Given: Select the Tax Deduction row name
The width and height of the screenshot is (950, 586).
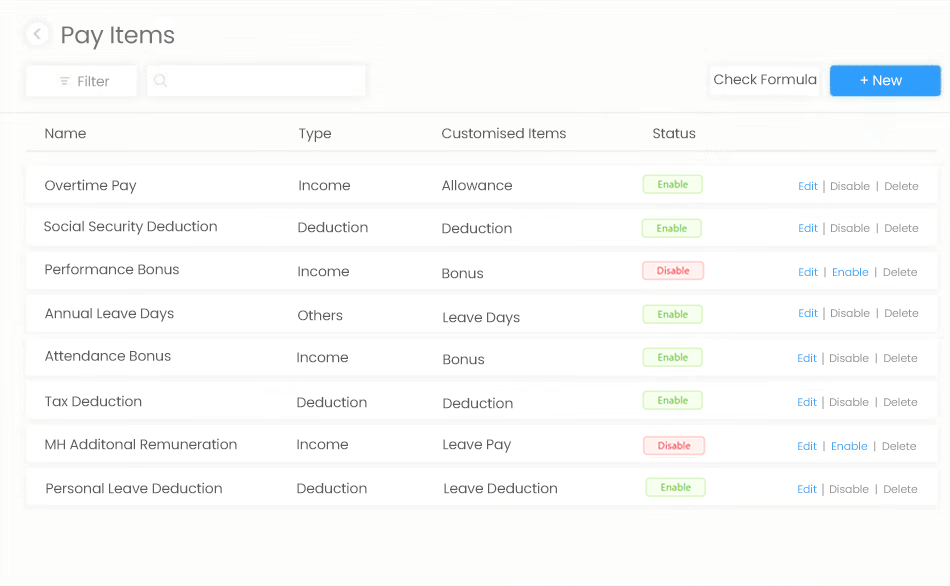Looking at the screenshot, I should (x=93, y=401).
